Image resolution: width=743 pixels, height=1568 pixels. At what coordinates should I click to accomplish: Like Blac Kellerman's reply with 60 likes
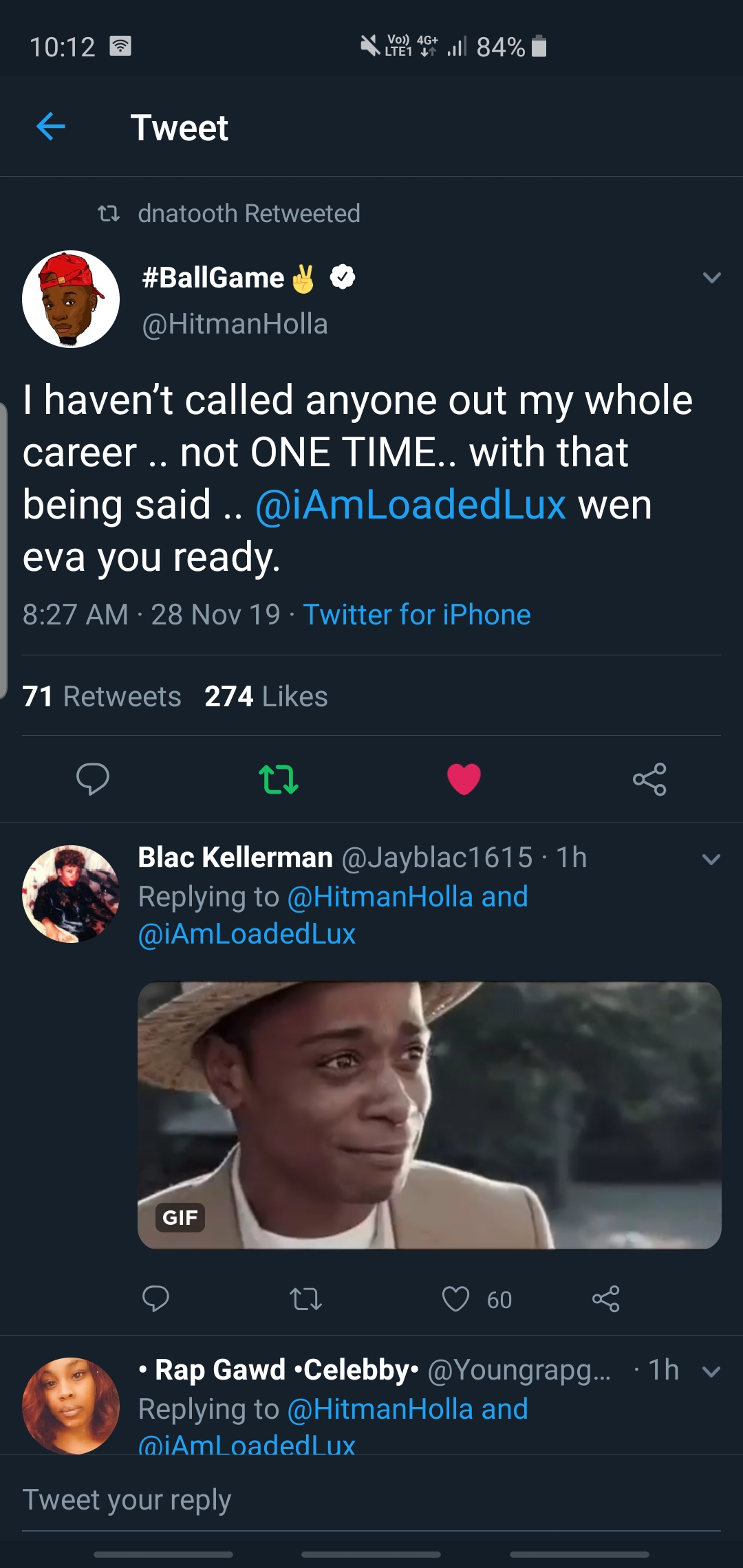coord(455,1298)
